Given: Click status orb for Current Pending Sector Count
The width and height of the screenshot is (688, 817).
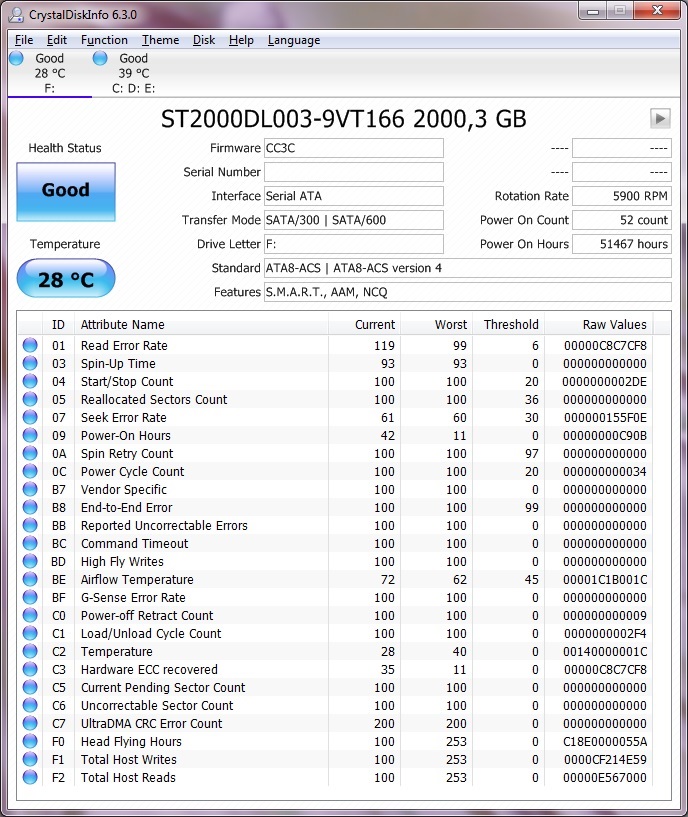Looking at the screenshot, I should [30, 687].
